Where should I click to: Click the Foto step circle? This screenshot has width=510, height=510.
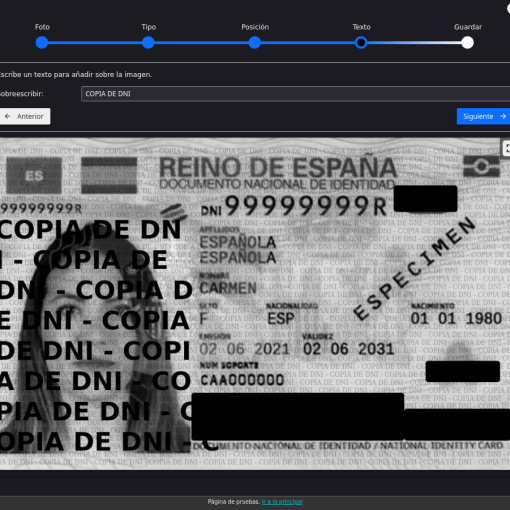(42, 43)
